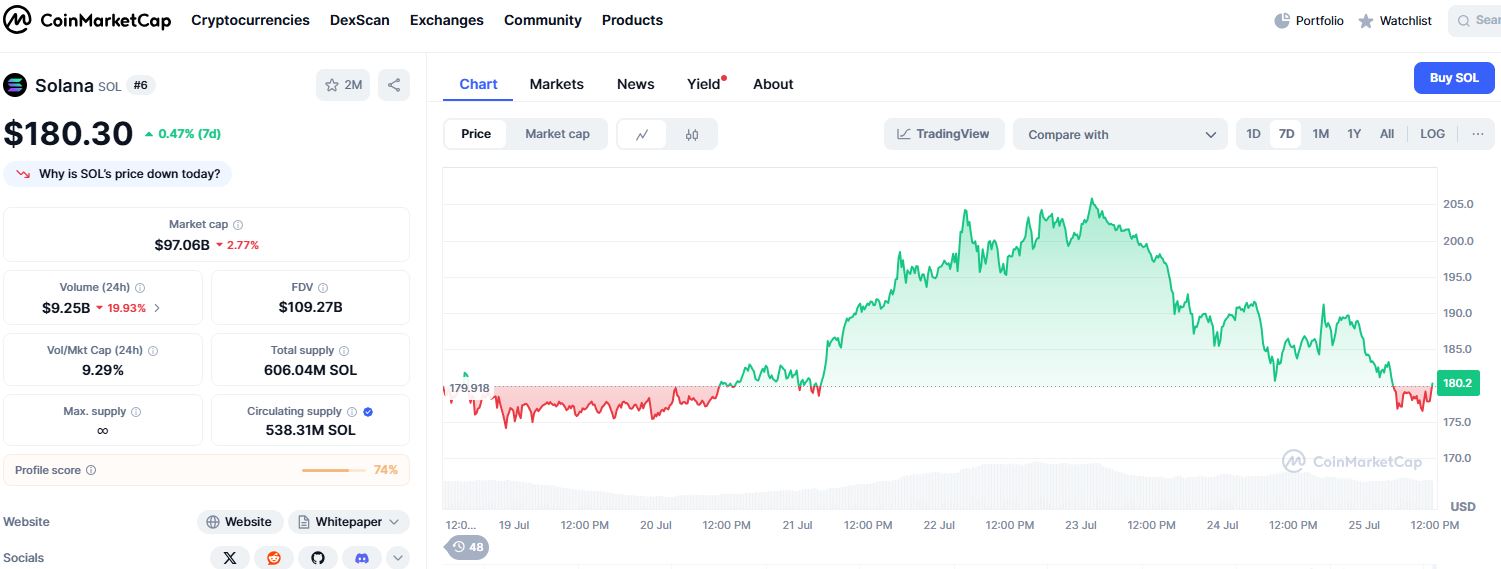
Task: Click the $109.27B FDV value
Action: coord(311,307)
